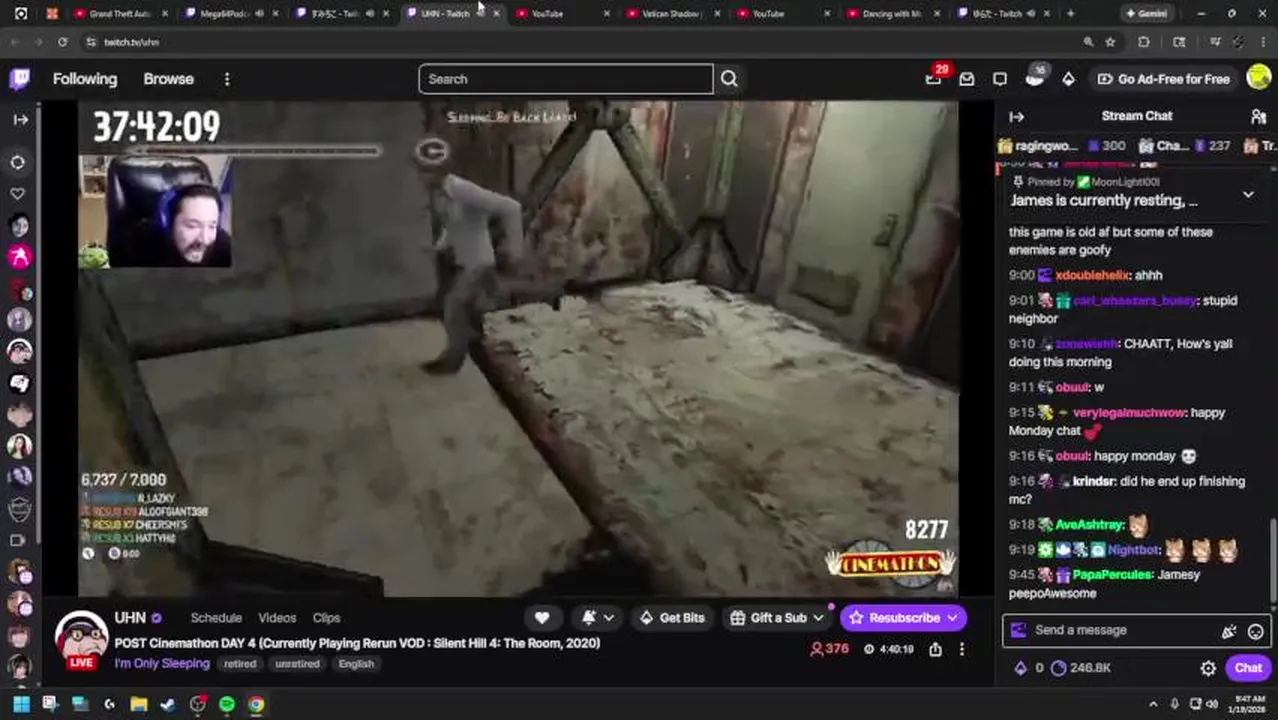Screen dimensions: 1278x720
Task: Switch to the Grand Theft Auto browser tab
Action: click(x=120, y=14)
